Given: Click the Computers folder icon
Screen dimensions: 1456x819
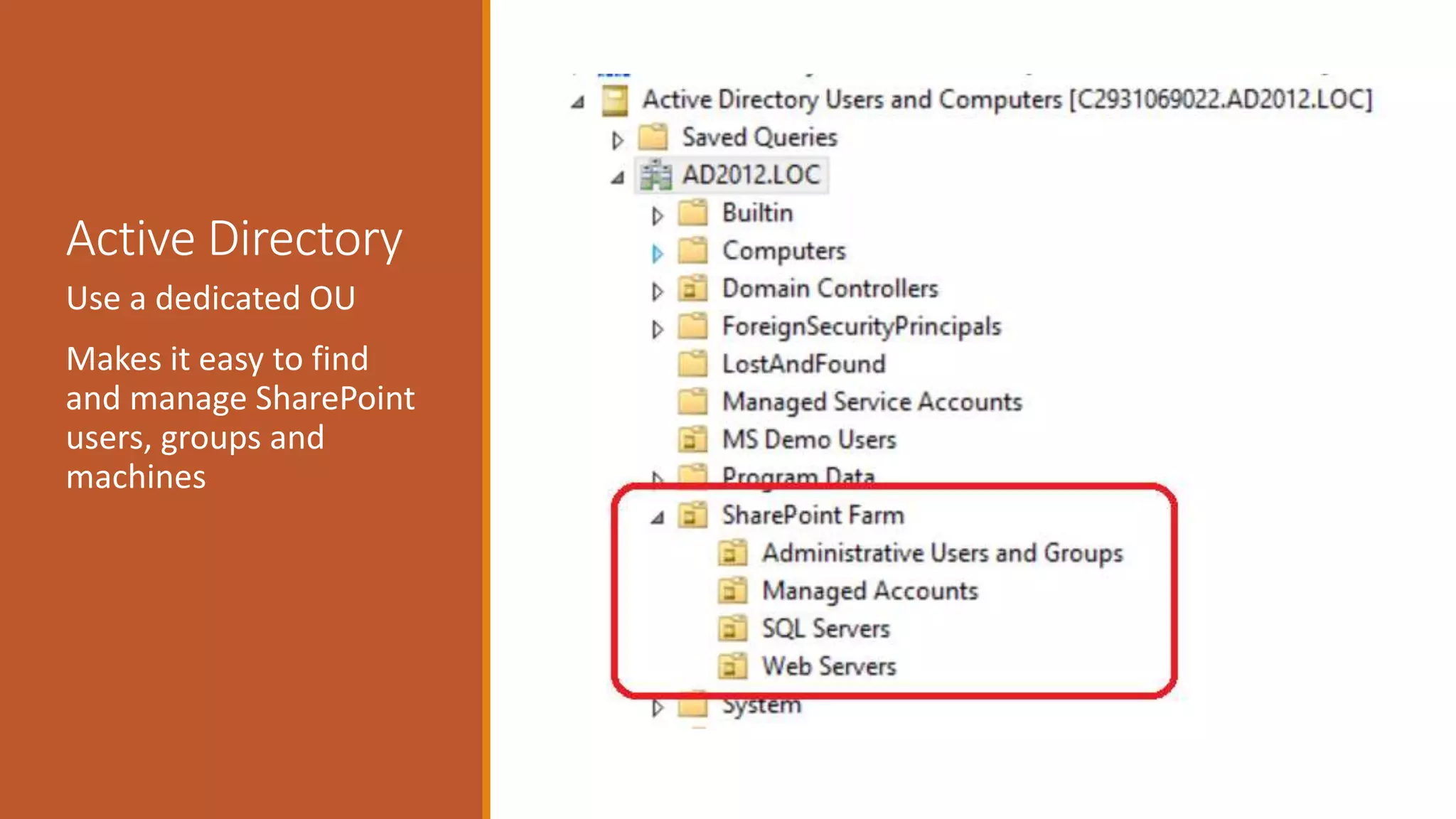Looking at the screenshot, I should click(x=692, y=250).
